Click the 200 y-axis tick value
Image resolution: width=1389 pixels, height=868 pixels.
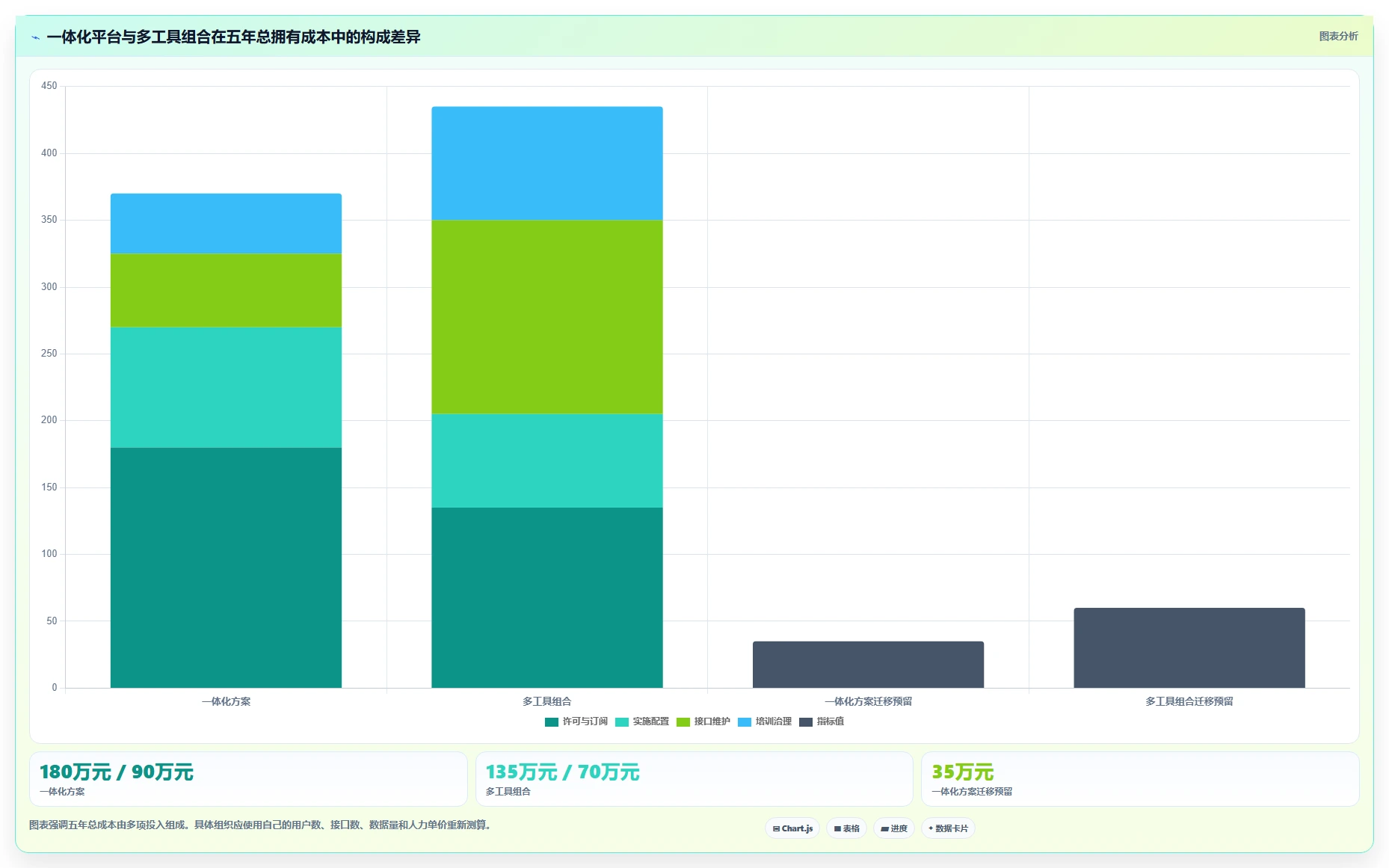(49, 420)
